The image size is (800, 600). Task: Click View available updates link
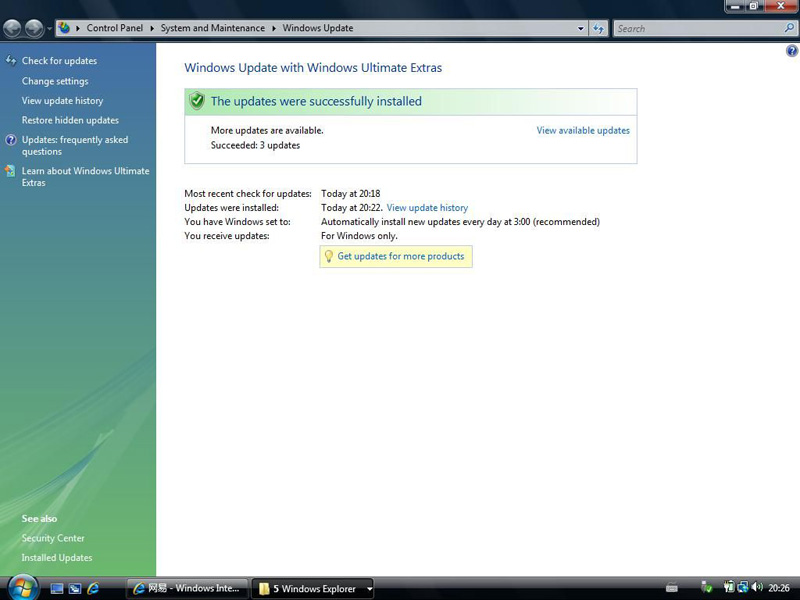(x=583, y=130)
